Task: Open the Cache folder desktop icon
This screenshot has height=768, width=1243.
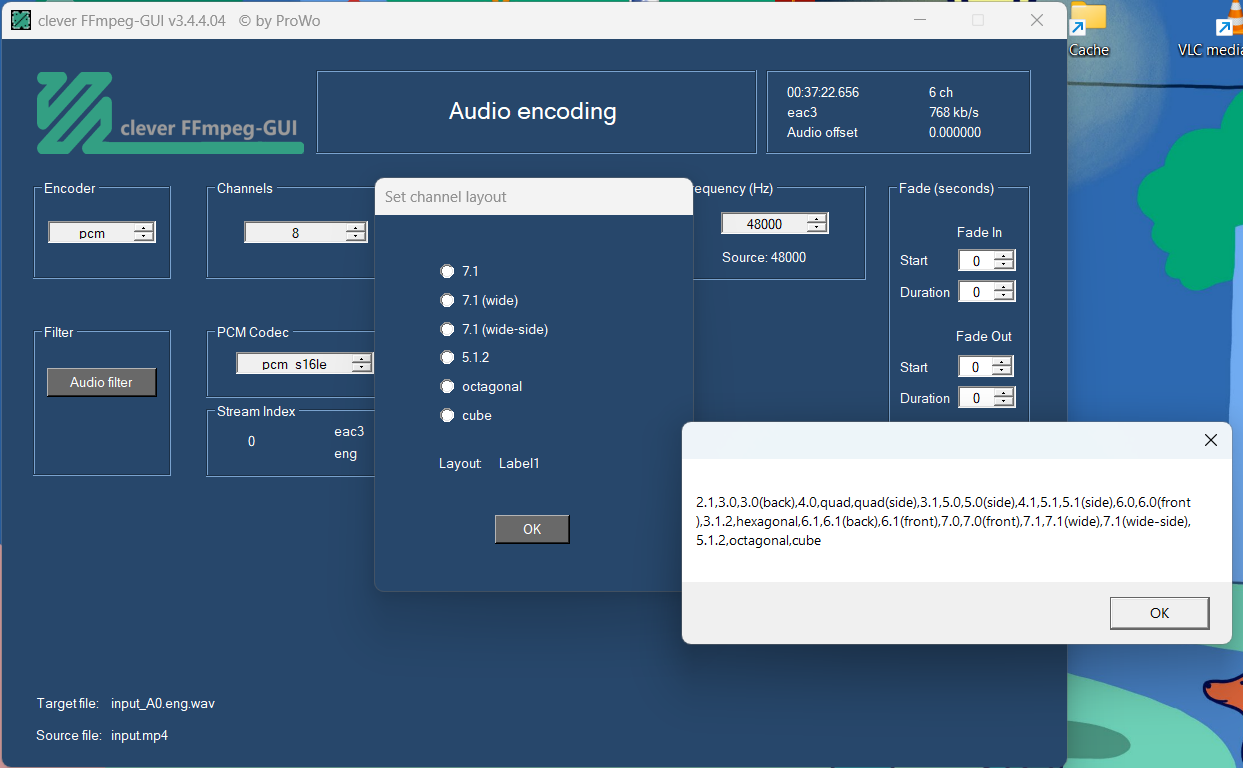Action: [1088, 30]
